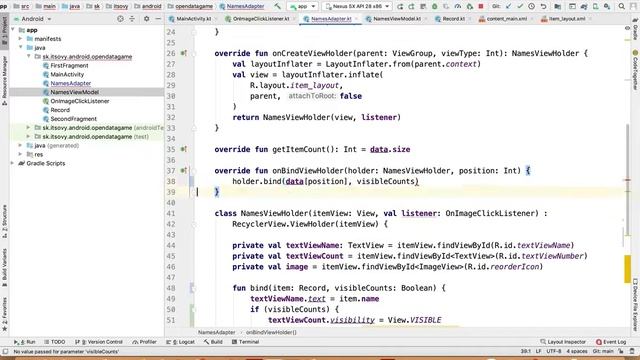
Task: Collapse the app module in the project tree
Action: coord(13,30)
